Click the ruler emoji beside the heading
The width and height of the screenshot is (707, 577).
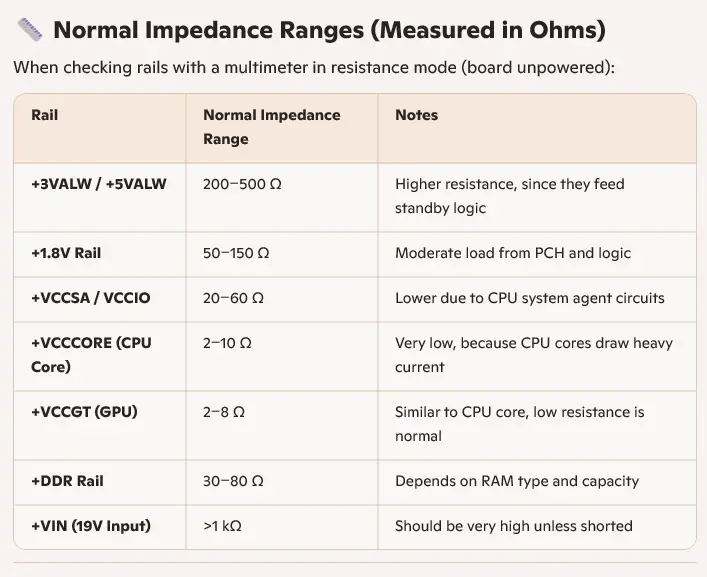click(29, 30)
